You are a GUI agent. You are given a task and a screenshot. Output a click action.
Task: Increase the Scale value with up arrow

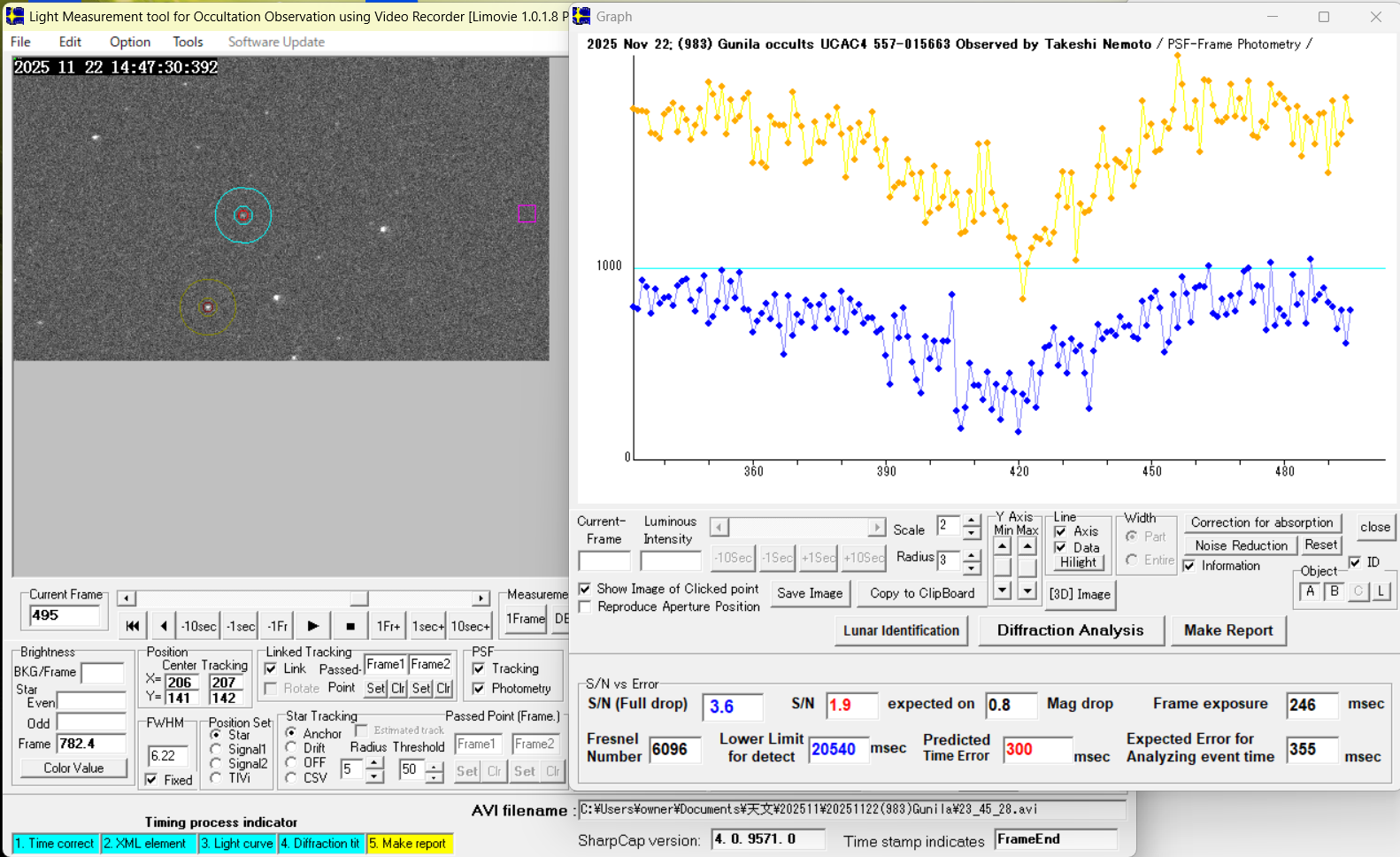[972, 521]
